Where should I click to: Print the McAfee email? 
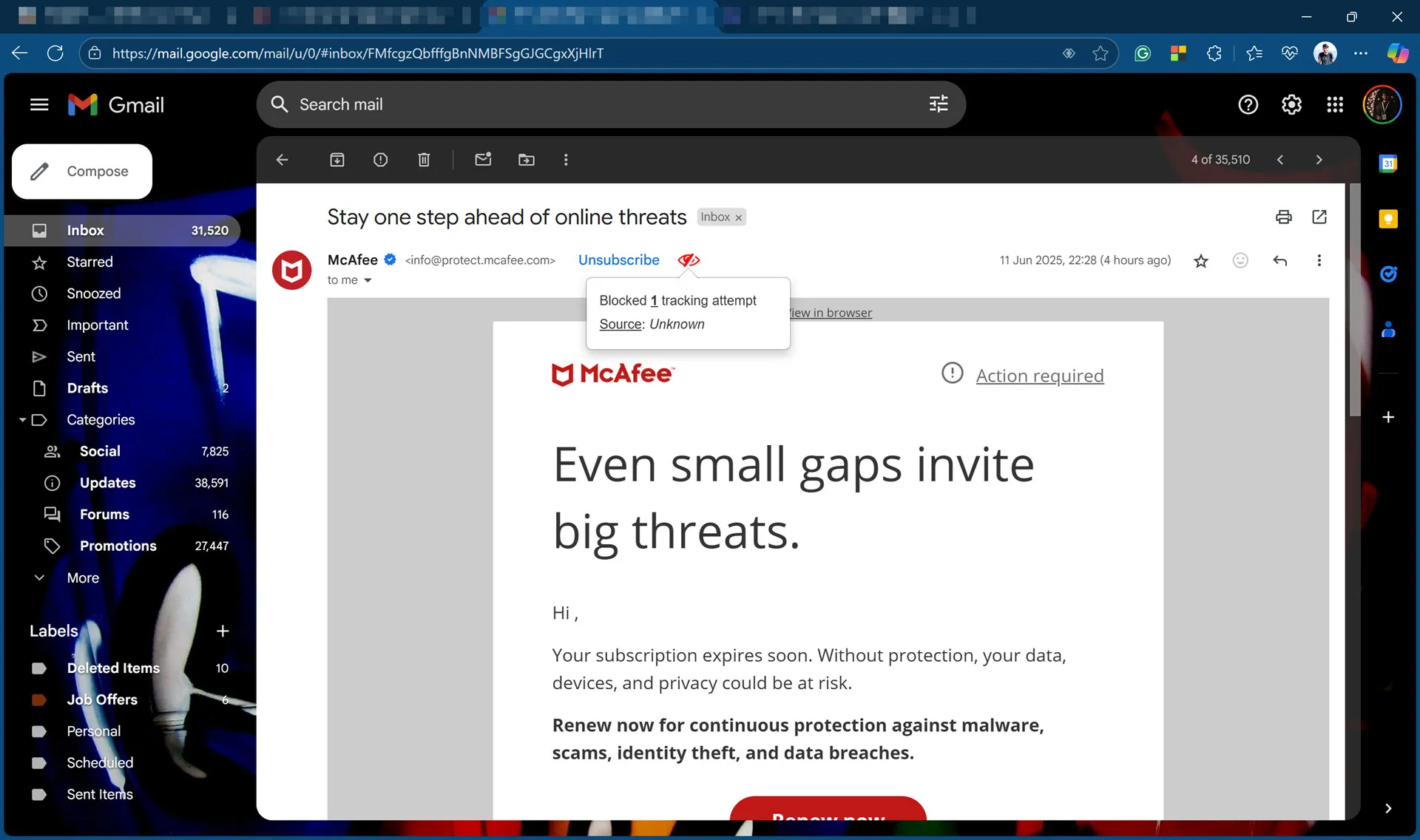[1284, 217]
